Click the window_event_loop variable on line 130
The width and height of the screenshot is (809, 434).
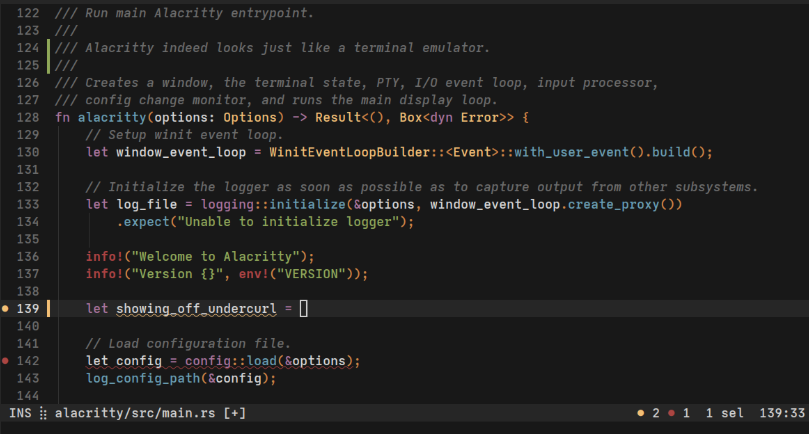[181, 152]
